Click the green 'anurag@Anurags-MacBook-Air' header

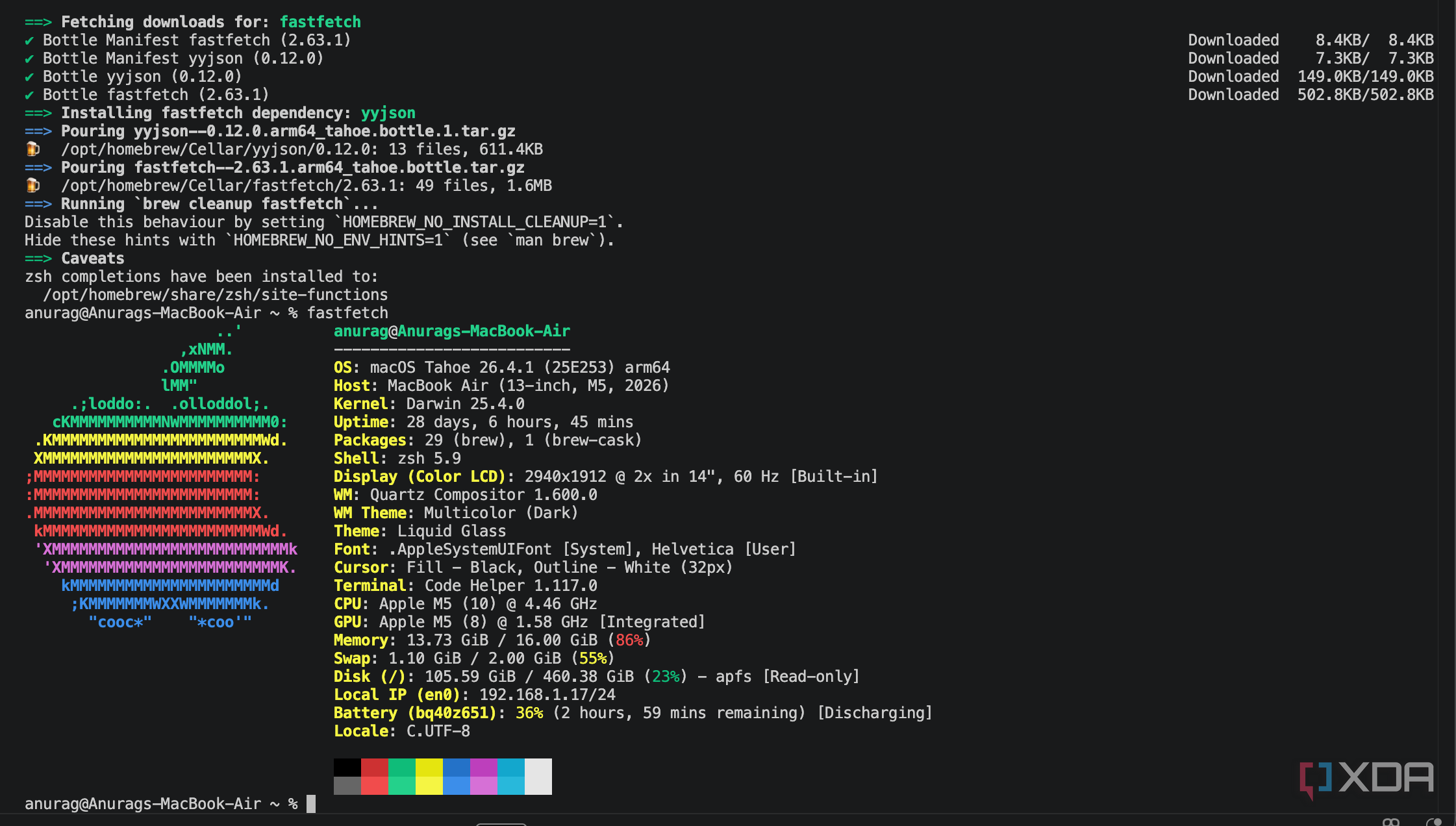point(452,331)
